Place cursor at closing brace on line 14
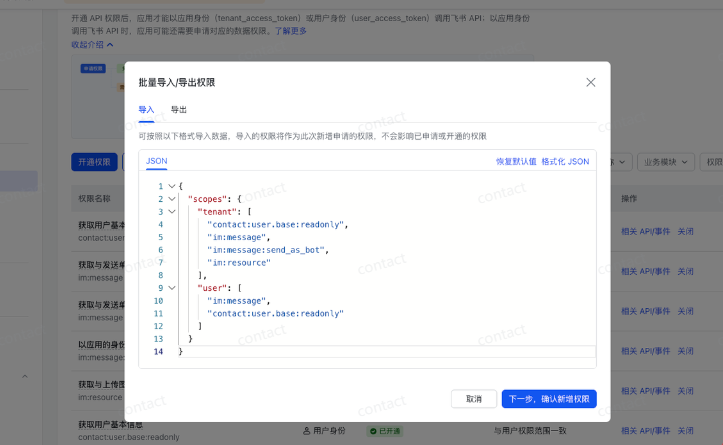 [x=180, y=351]
